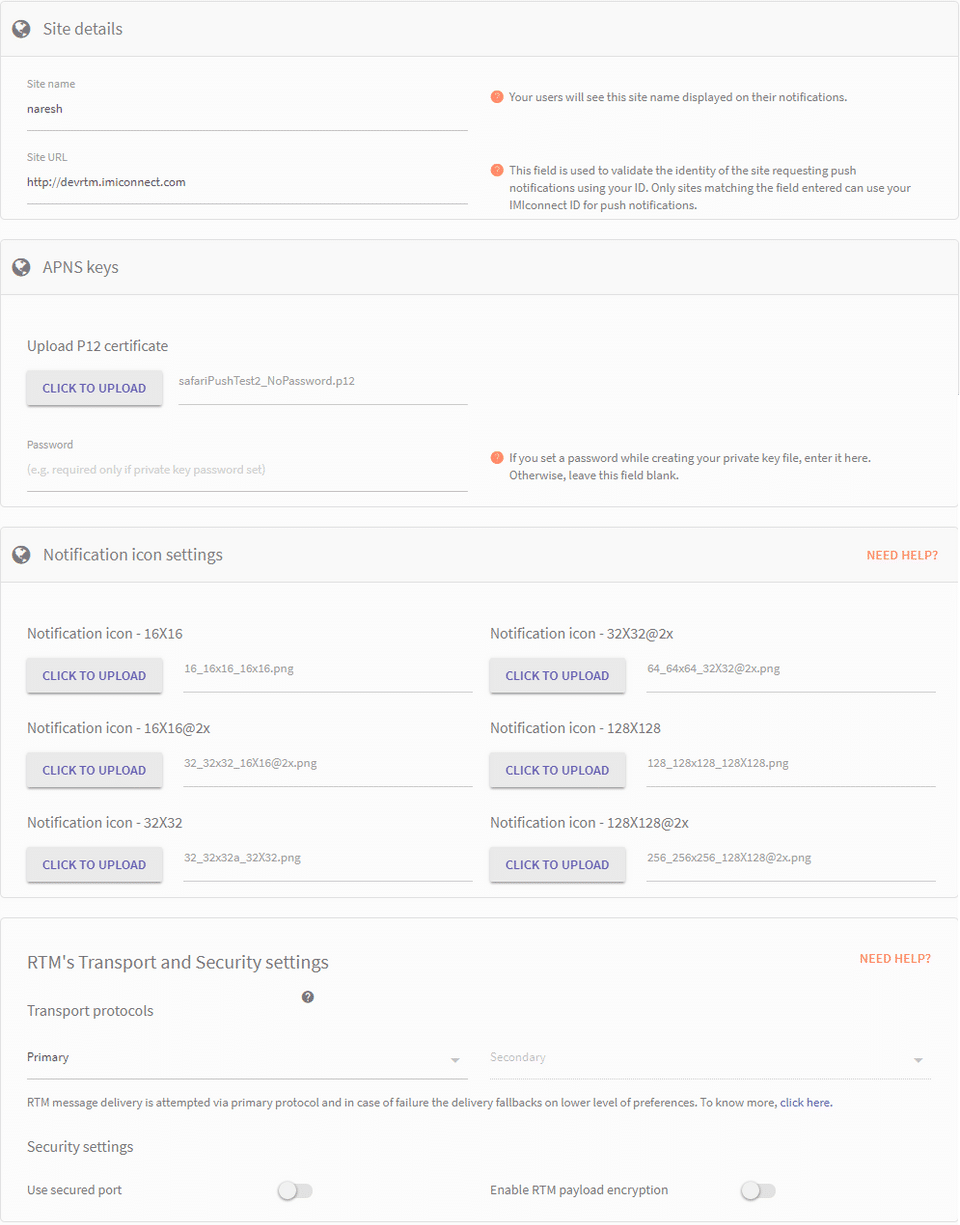The width and height of the screenshot is (960, 1225).
Task: Upload the 32X32@2x notification icon
Action: pyautogui.click(x=557, y=676)
